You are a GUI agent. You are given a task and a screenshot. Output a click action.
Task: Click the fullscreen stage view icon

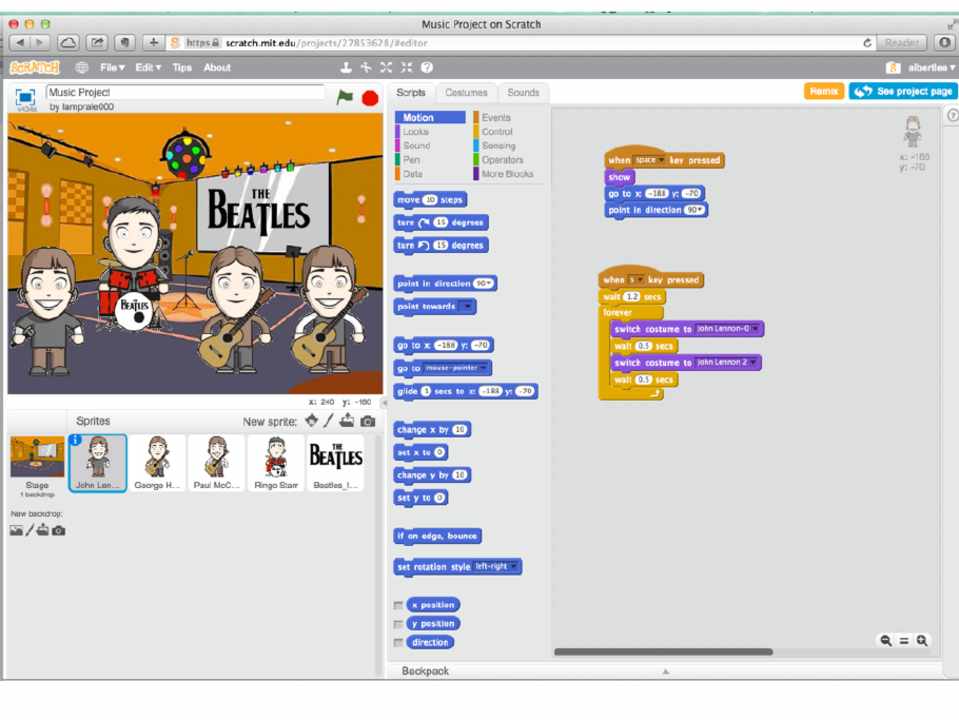tap(25, 98)
